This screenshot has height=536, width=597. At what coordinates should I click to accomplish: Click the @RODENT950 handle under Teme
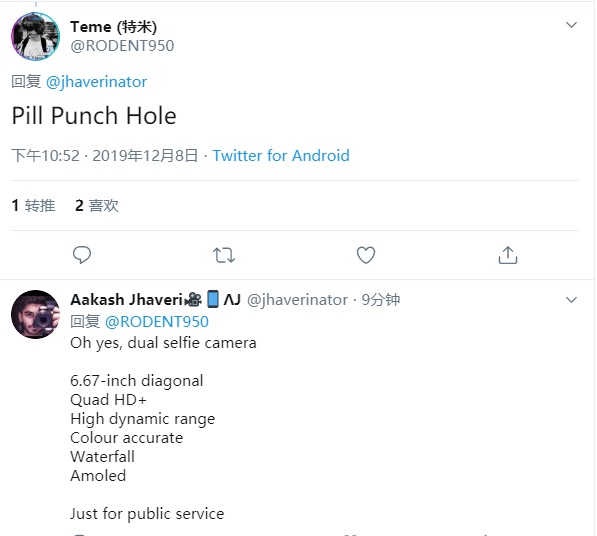122,46
